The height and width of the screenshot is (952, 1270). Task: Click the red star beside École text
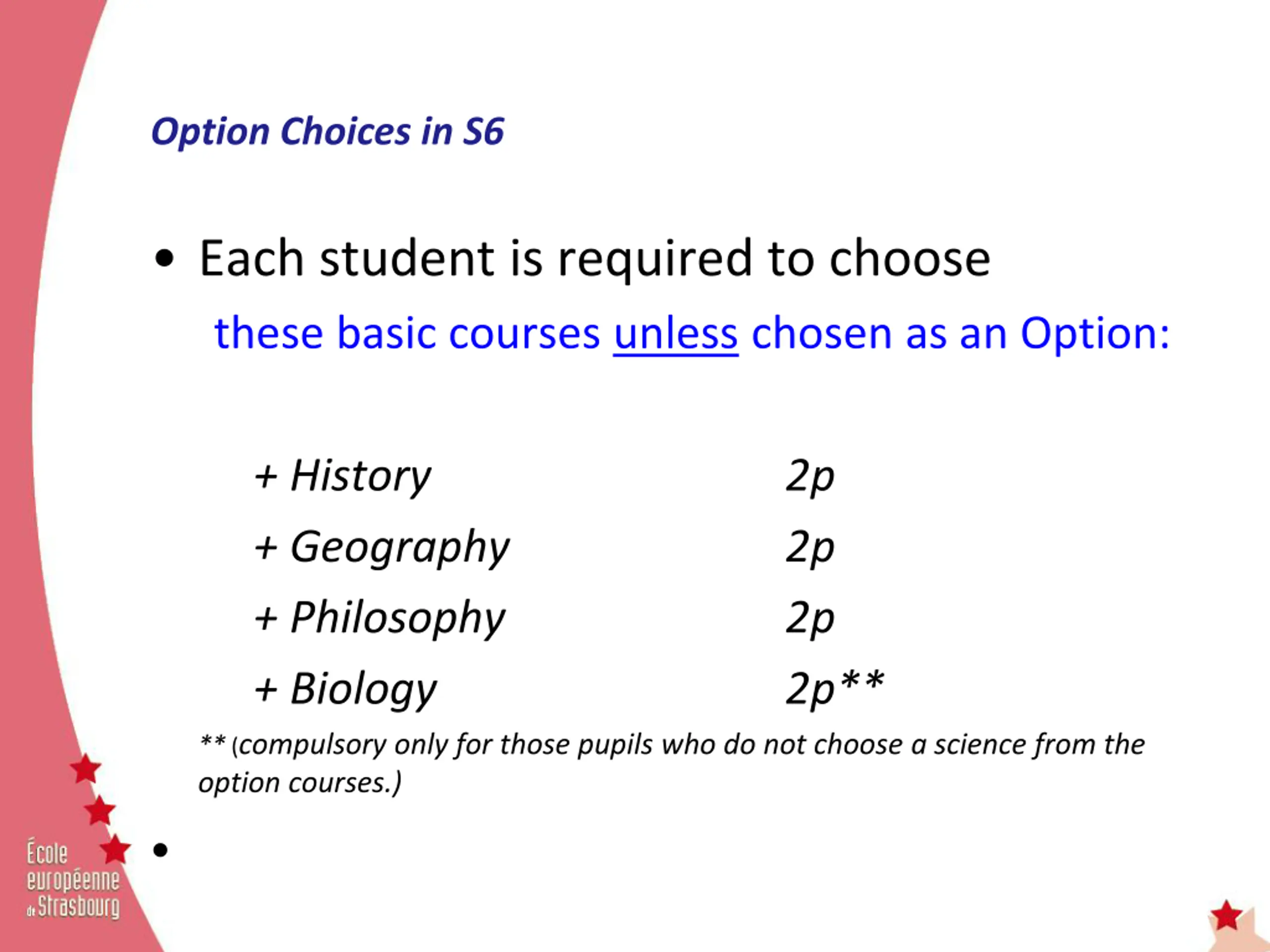(116, 849)
